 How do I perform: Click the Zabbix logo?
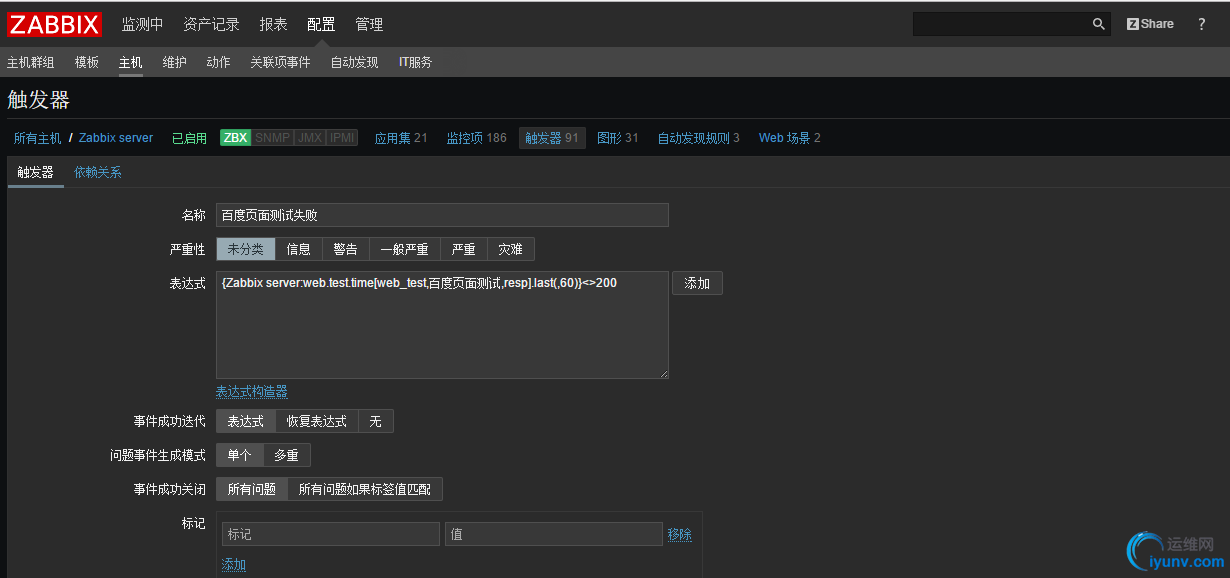point(54,23)
